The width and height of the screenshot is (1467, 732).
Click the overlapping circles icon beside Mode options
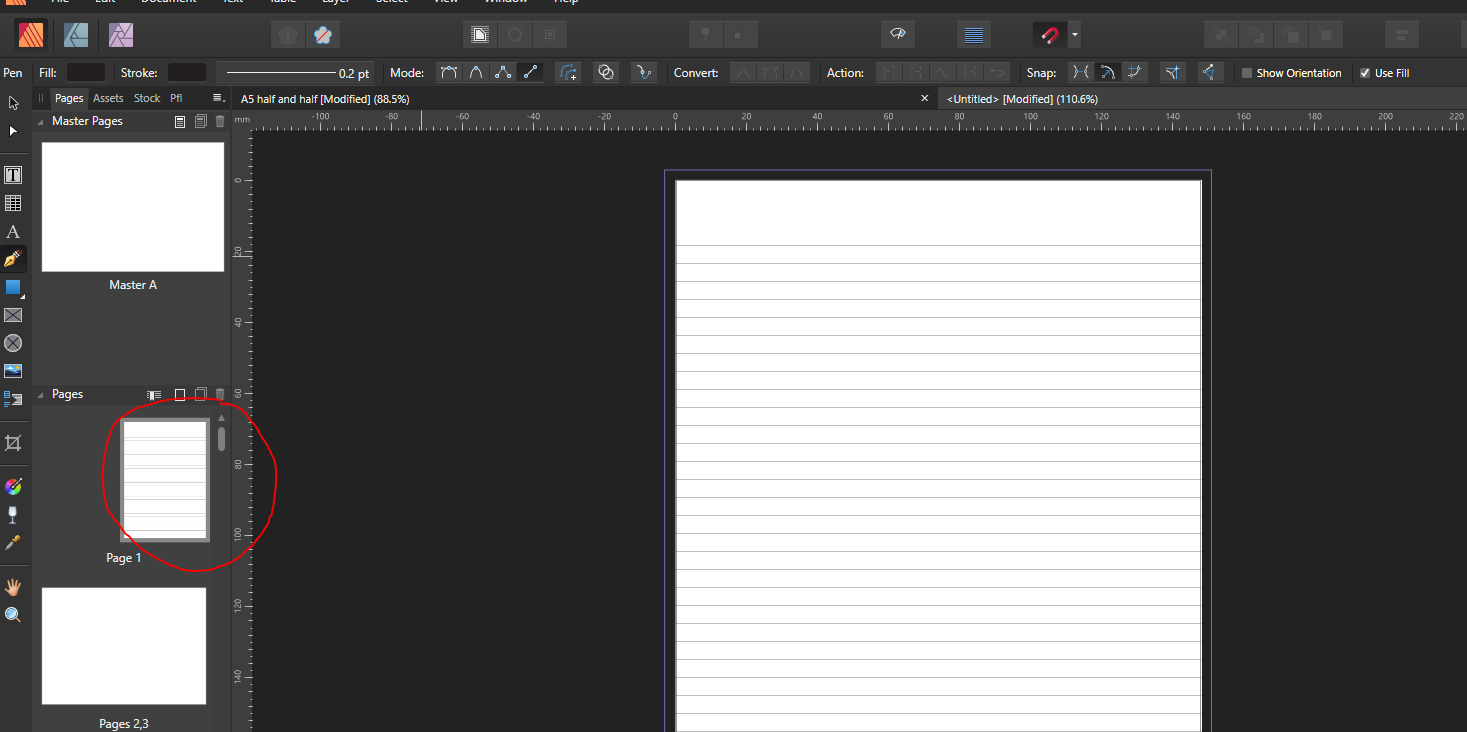click(x=605, y=73)
